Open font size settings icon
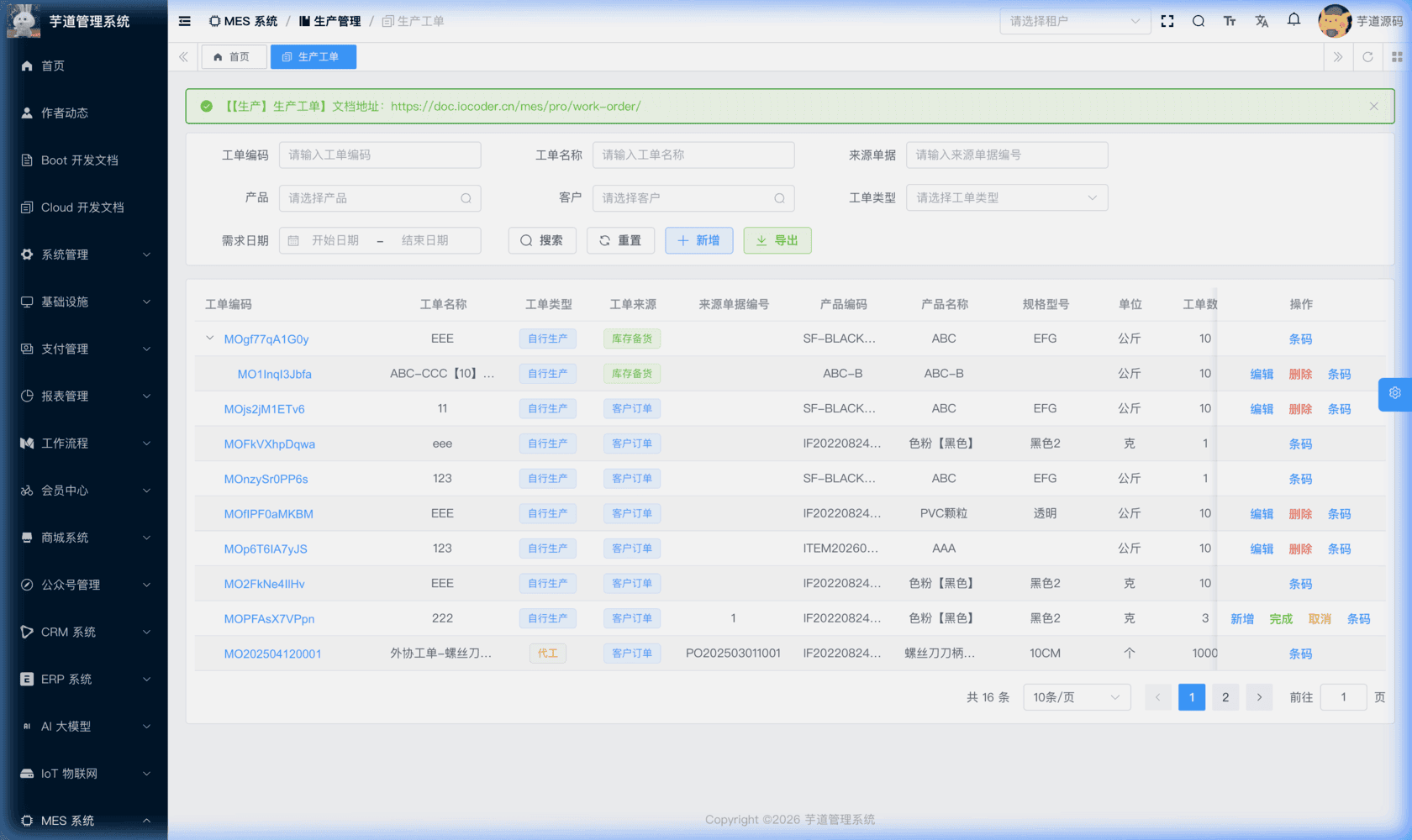 click(1230, 21)
